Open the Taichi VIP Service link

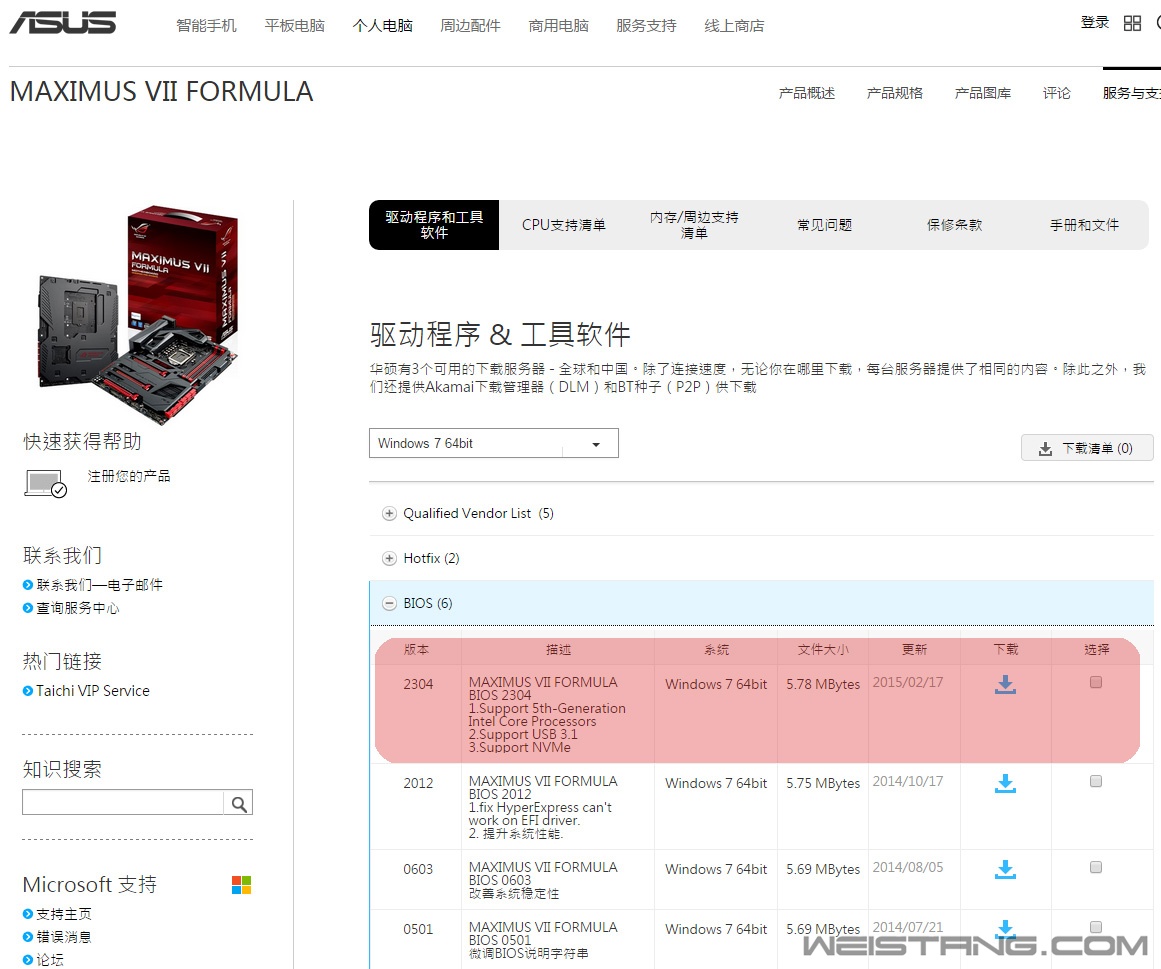click(92, 691)
